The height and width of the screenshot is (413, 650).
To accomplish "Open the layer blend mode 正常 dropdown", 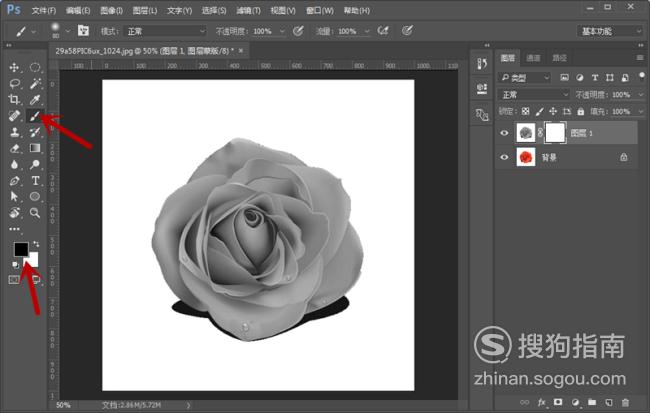I will (534, 95).
